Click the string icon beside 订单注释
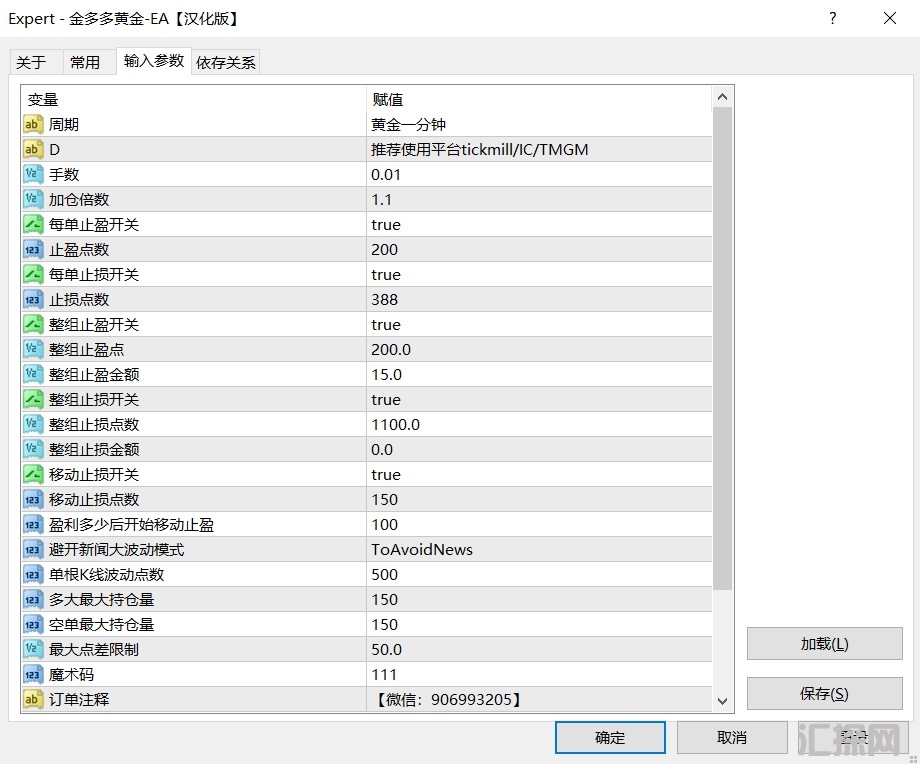 (33, 700)
